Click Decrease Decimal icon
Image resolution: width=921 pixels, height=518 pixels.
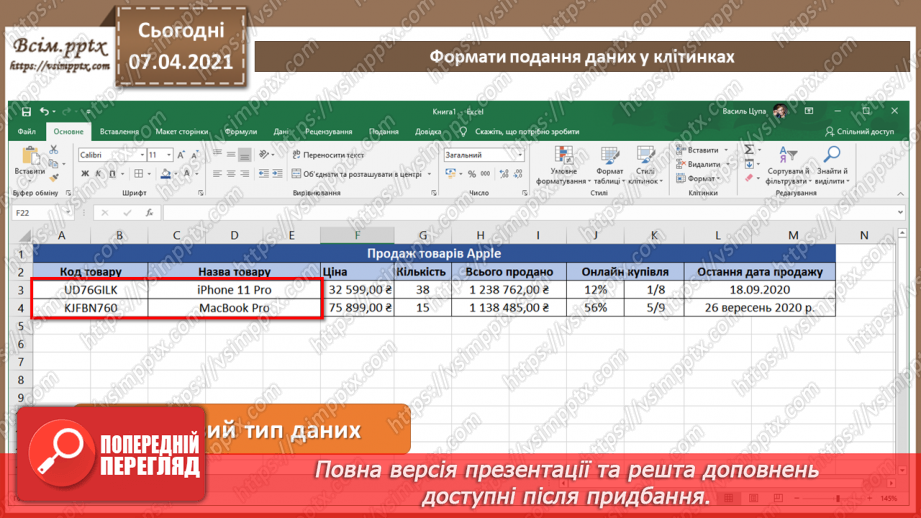click(517, 174)
